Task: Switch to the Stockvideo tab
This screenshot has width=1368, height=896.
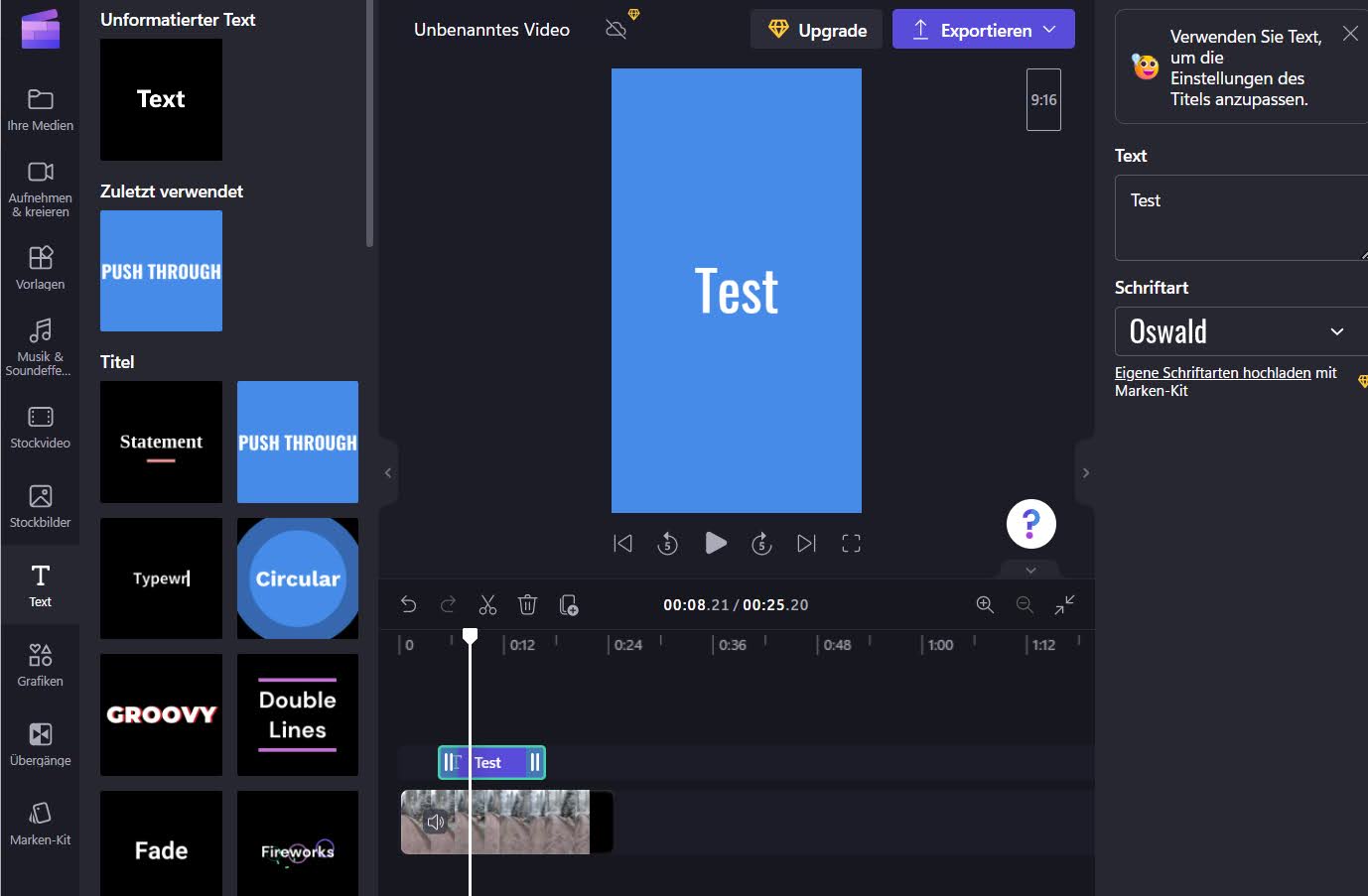Action: pyautogui.click(x=40, y=427)
